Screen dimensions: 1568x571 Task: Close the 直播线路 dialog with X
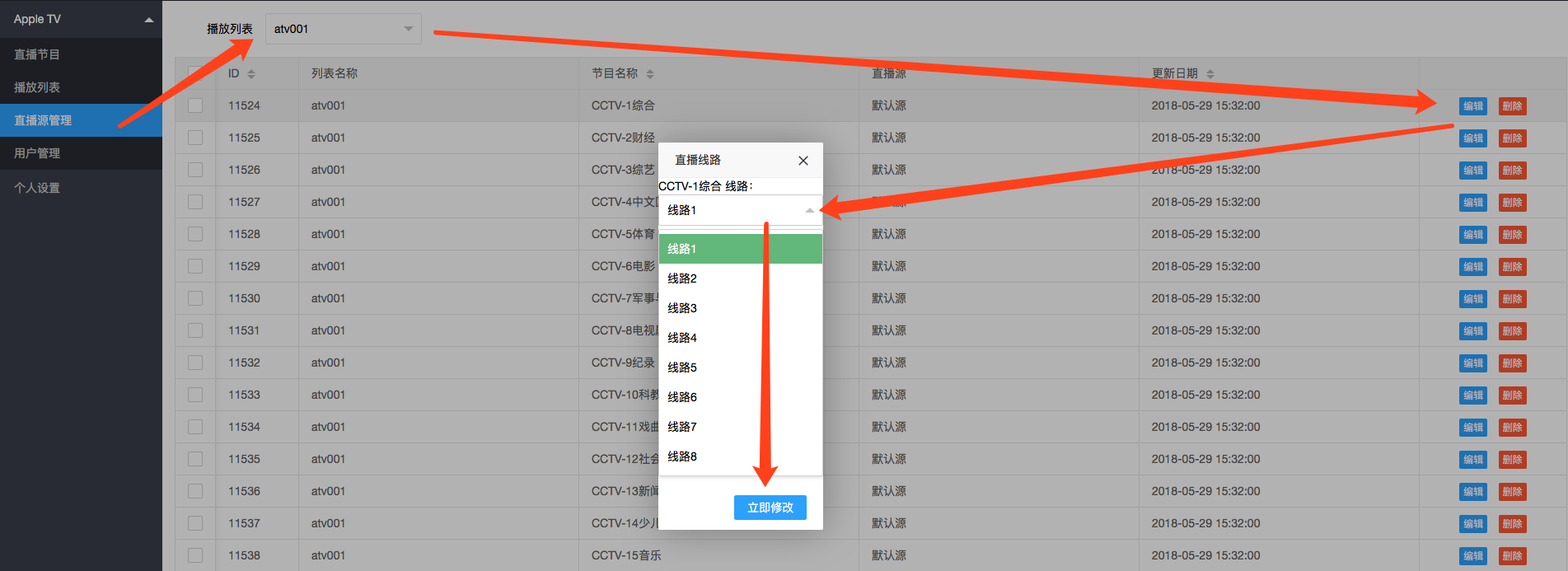point(803,161)
